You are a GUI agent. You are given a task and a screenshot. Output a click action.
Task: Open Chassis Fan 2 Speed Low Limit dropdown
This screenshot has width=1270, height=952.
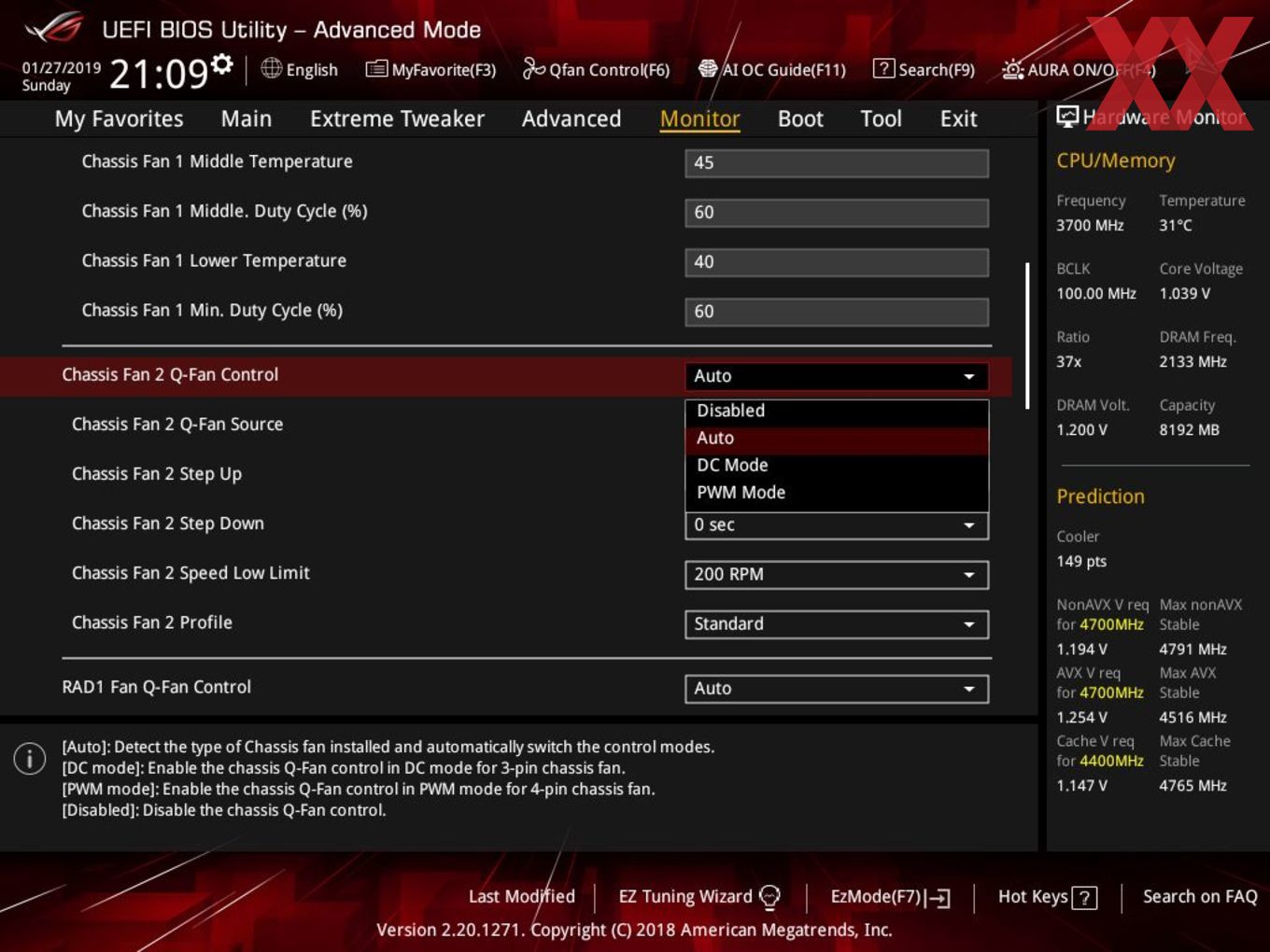837,574
